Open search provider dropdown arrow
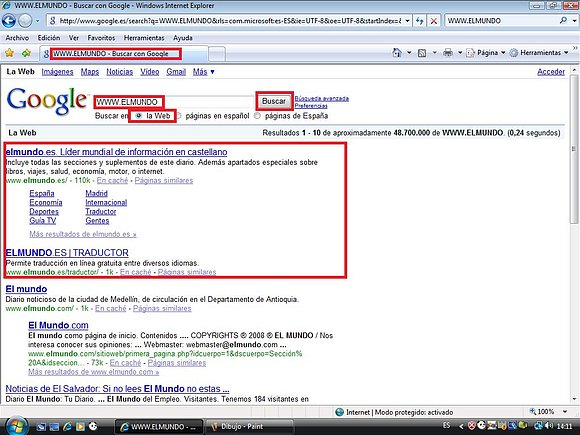This screenshot has width=580, height=435. tap(574, 21)
